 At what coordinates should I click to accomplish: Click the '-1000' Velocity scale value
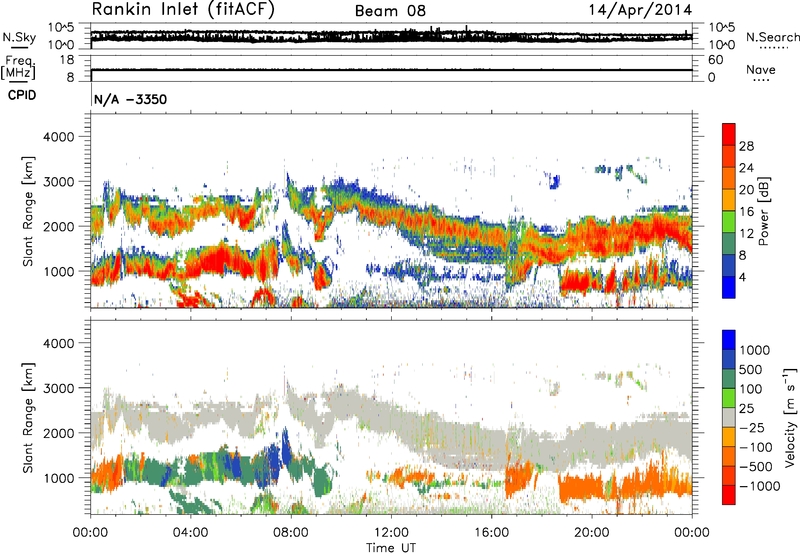tap(759, 486)
